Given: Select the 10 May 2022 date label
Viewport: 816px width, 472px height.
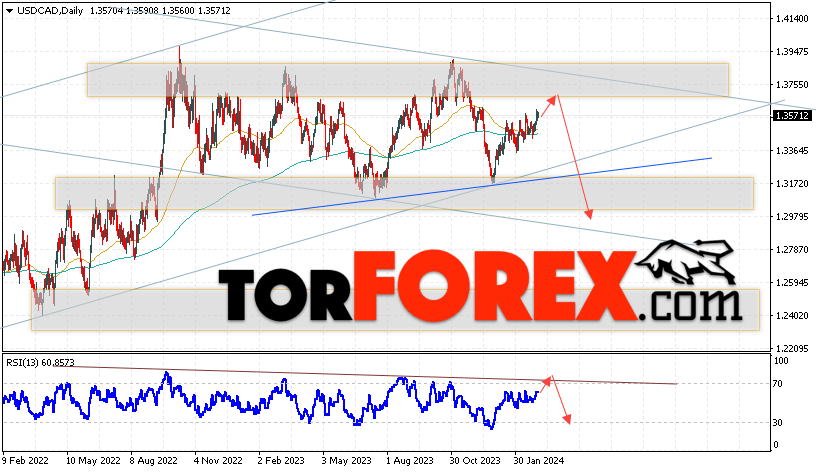Looking at the screenshot, I should [x=93, y=461].
